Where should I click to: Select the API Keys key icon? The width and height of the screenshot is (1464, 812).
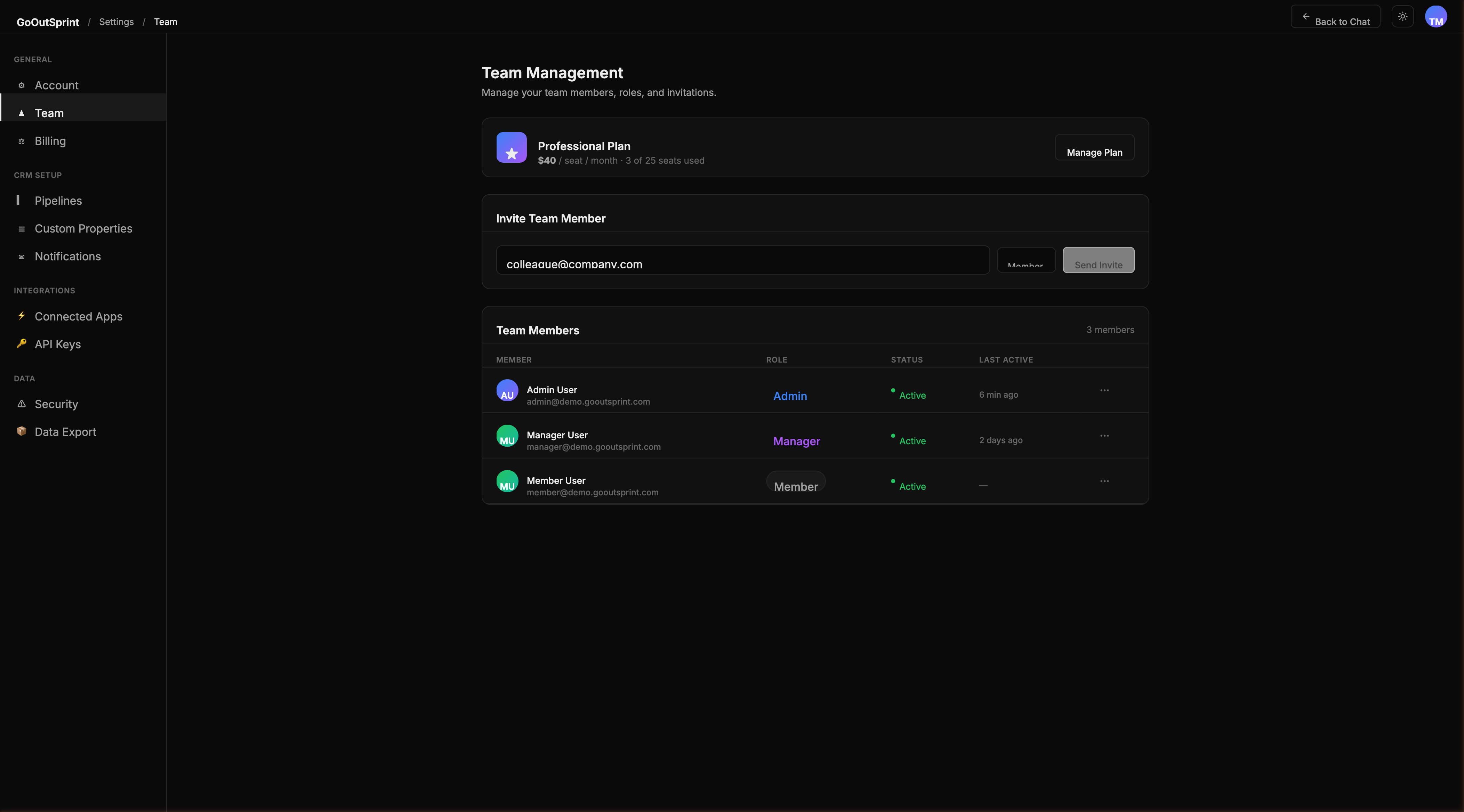click(22, 344)
